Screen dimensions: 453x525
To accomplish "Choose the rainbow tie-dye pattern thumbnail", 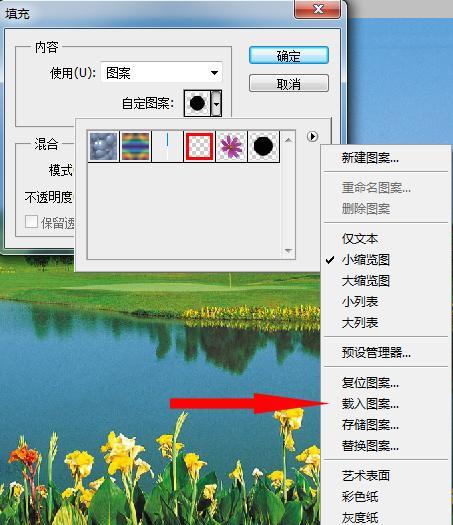I will pos(135,146).
